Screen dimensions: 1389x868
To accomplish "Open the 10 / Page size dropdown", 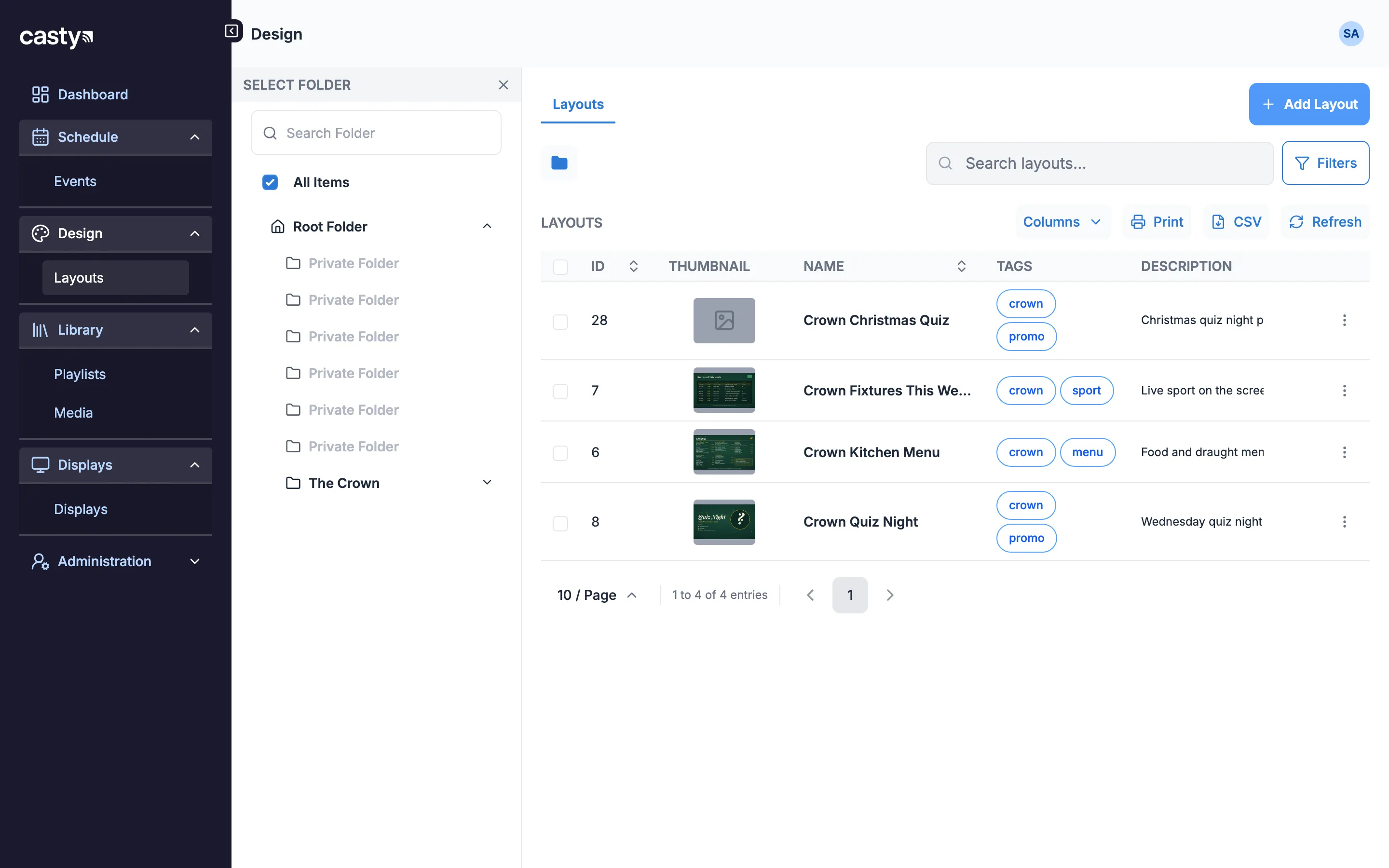I will [597, 596].
